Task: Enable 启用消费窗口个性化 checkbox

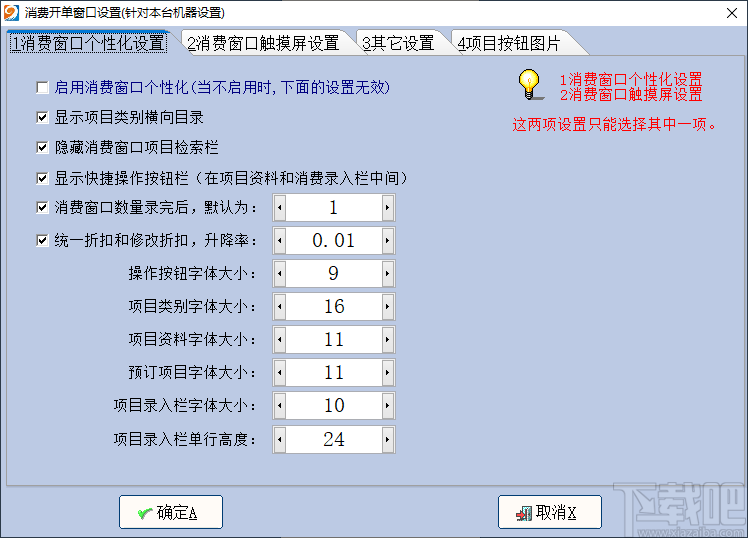Action: click(42, 88)
